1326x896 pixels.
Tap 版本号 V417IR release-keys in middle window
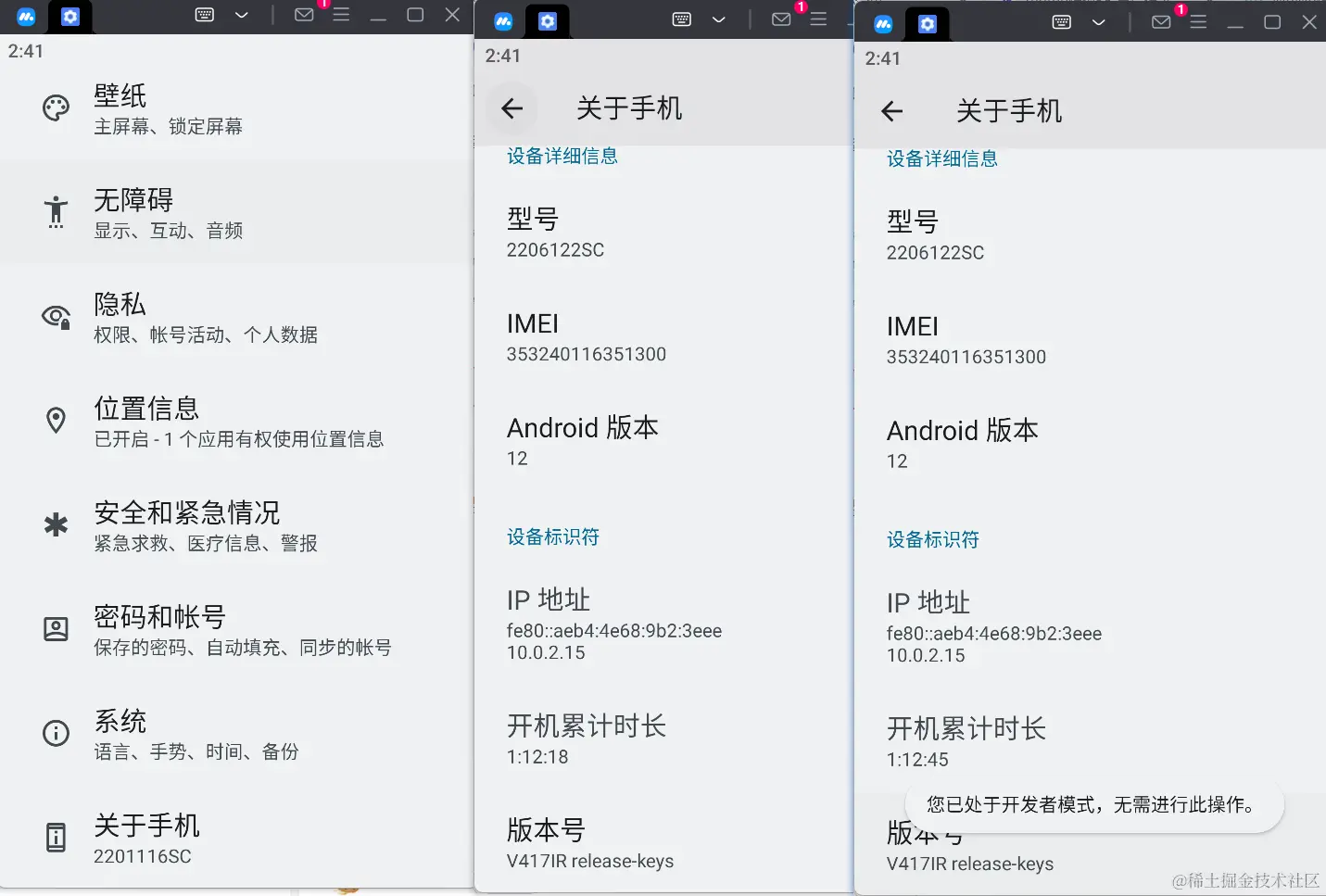pos(663,842)
